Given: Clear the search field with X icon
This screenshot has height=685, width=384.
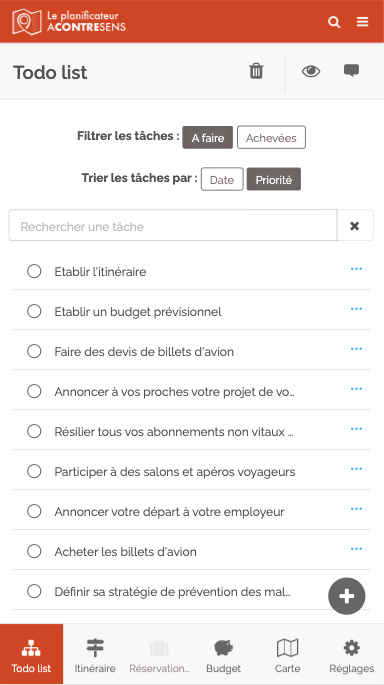Looking at the screenshot, I should point(355,225).
